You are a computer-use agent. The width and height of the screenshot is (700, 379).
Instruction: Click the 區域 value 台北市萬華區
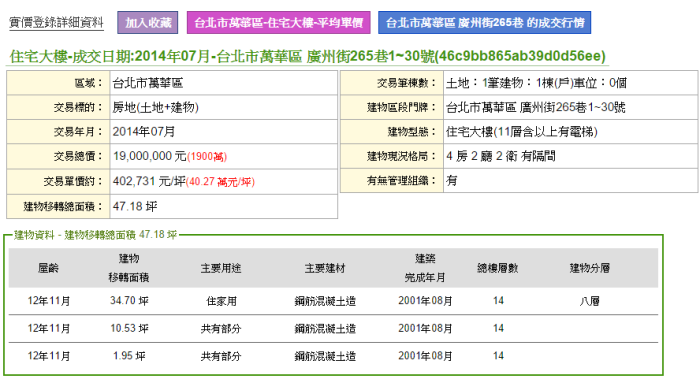(x=148, y=83)
